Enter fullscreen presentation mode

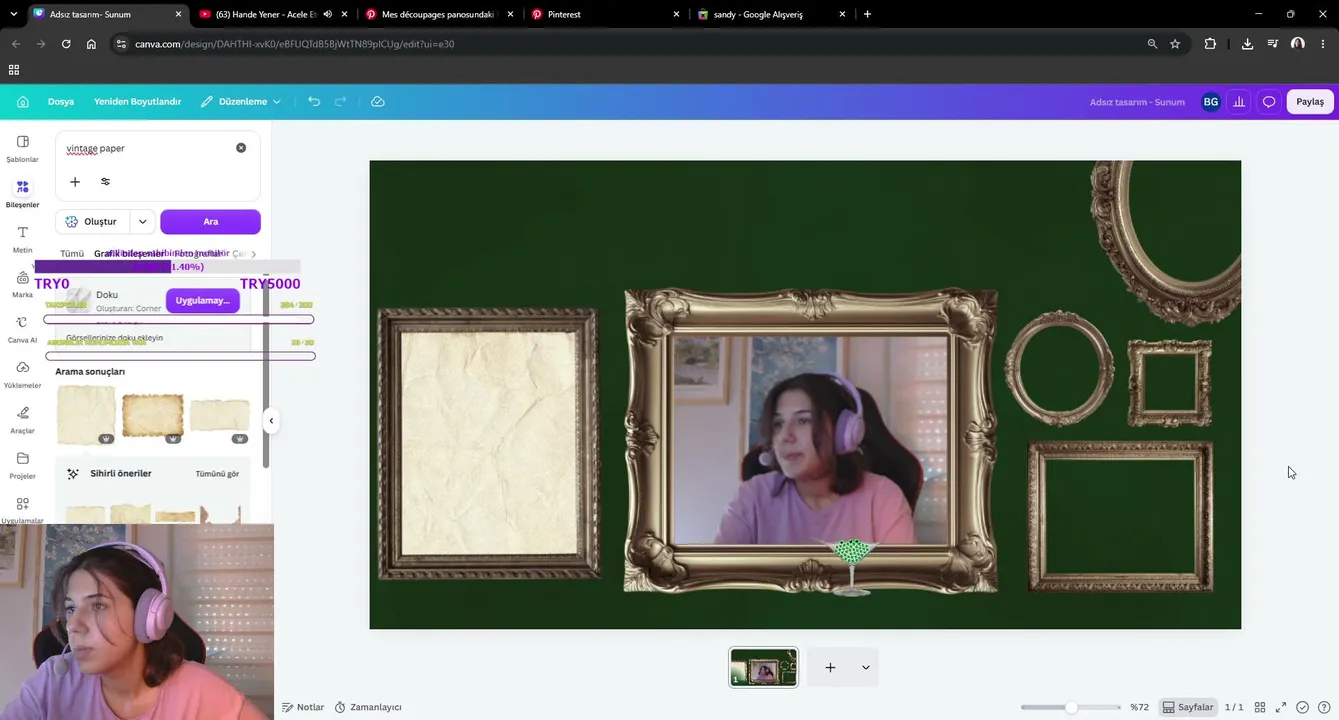coord(1281,707)
